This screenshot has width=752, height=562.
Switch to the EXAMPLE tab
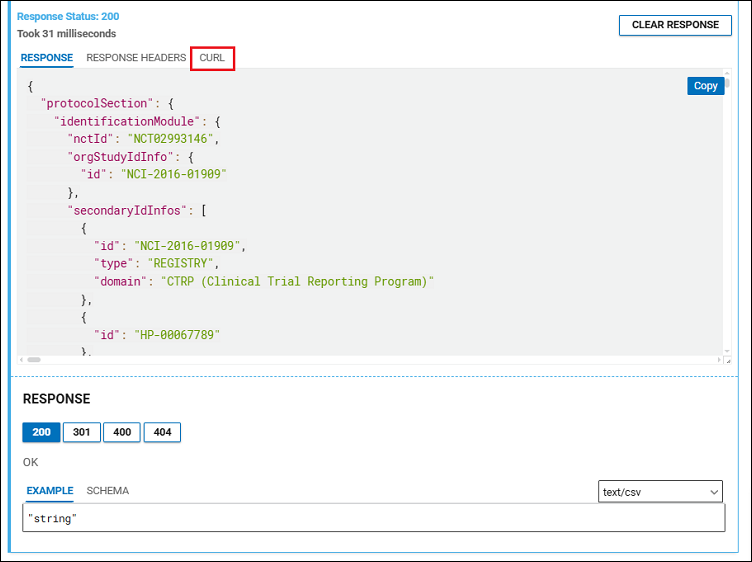click(49, 491)
